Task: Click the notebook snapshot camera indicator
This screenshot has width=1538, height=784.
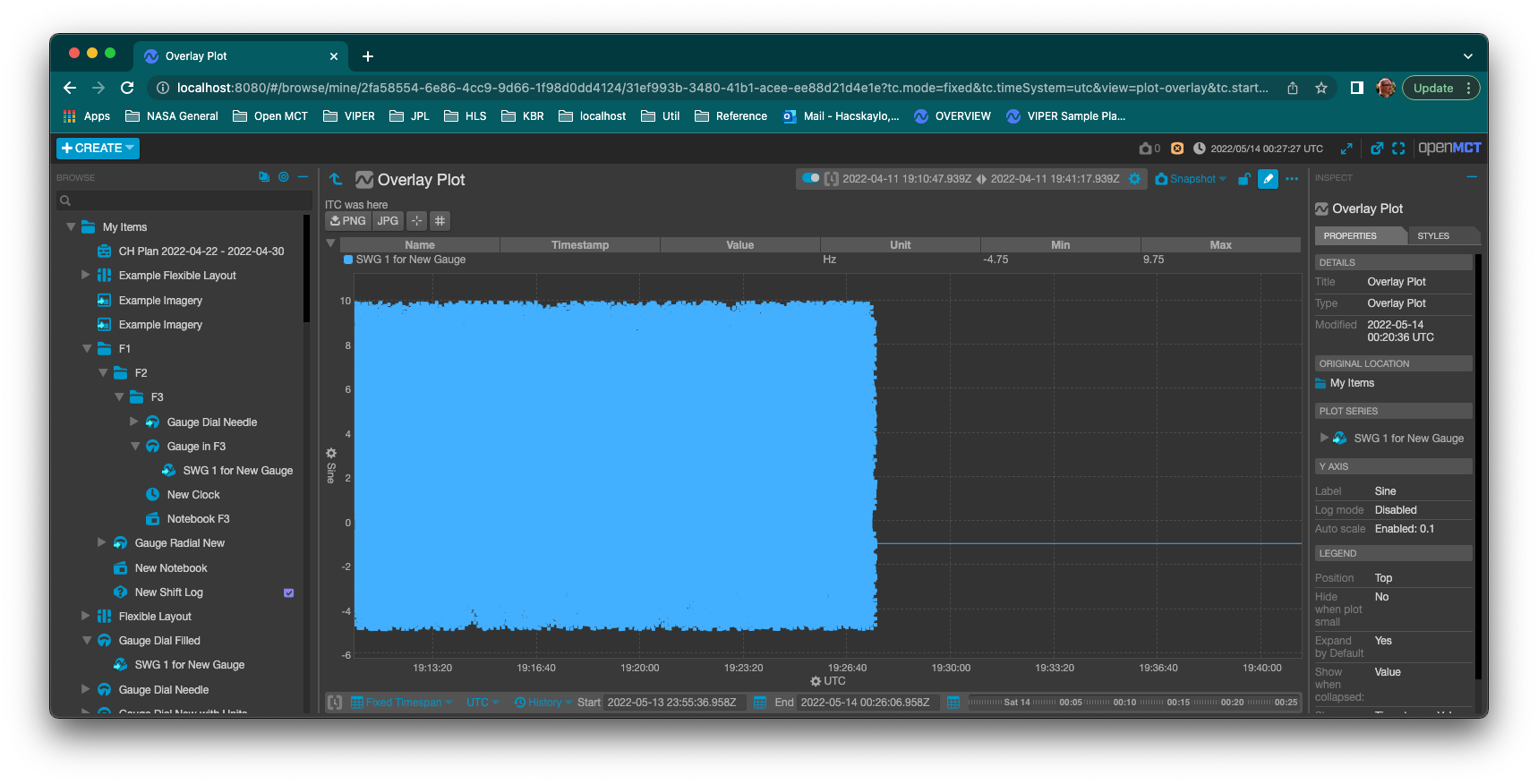Action: tap(1149, 149)
